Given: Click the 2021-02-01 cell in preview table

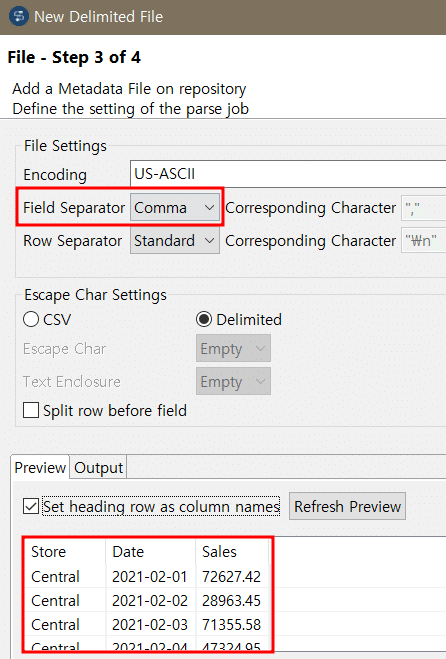Looking at the screenshot, I should pyautogui.click(x=150, y=576).
